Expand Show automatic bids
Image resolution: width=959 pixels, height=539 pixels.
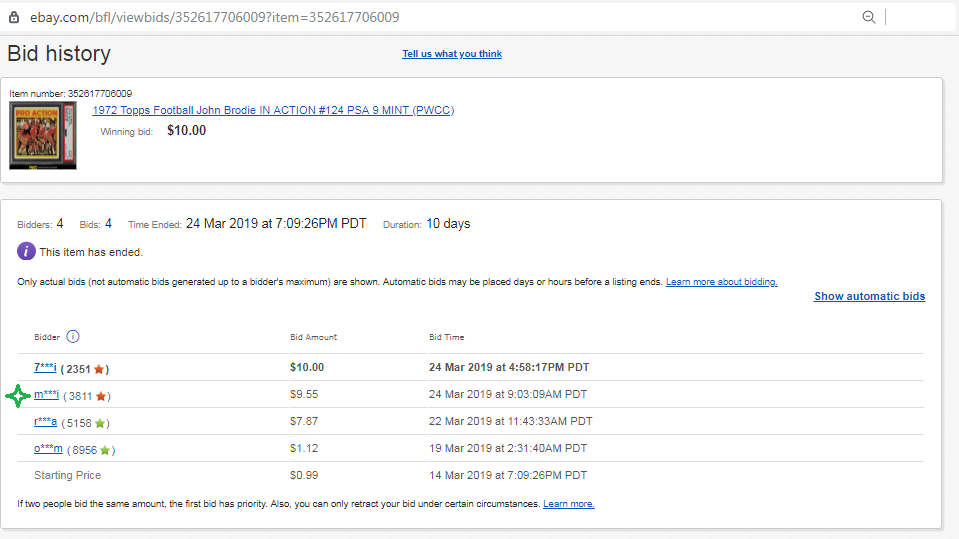coord(869,296)
